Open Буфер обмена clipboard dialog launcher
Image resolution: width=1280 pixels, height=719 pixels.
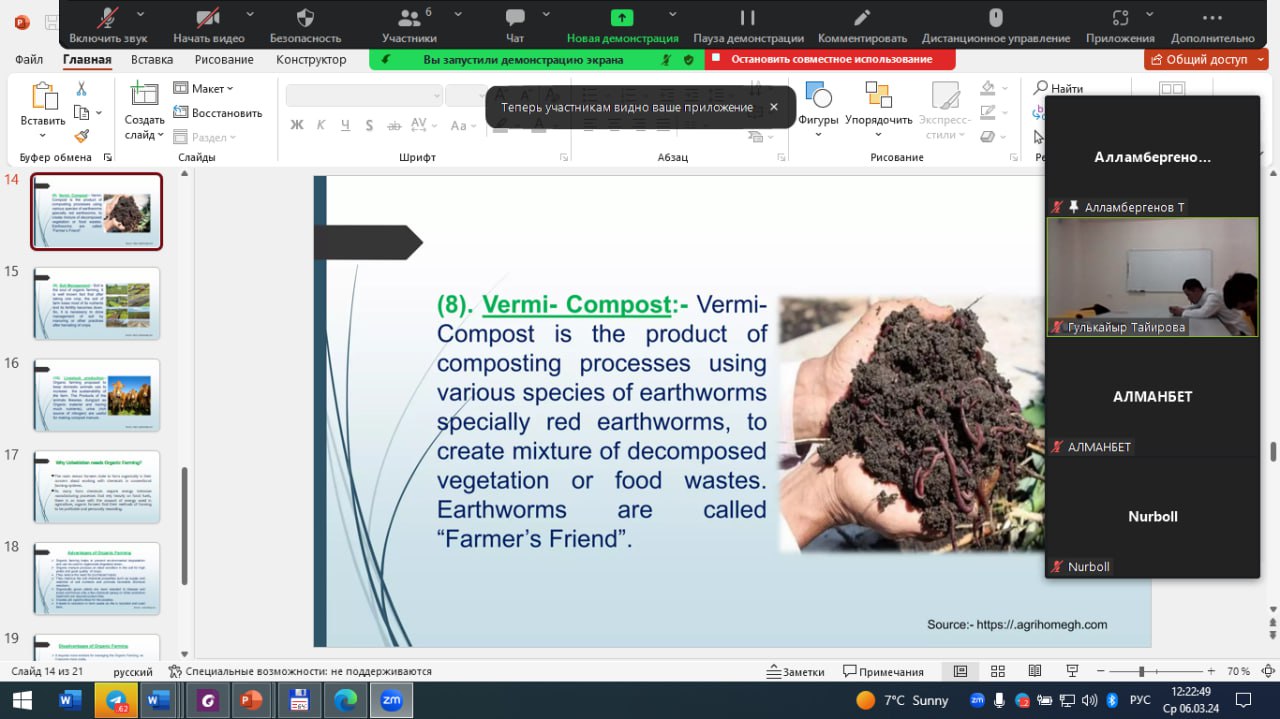(107, 158)
